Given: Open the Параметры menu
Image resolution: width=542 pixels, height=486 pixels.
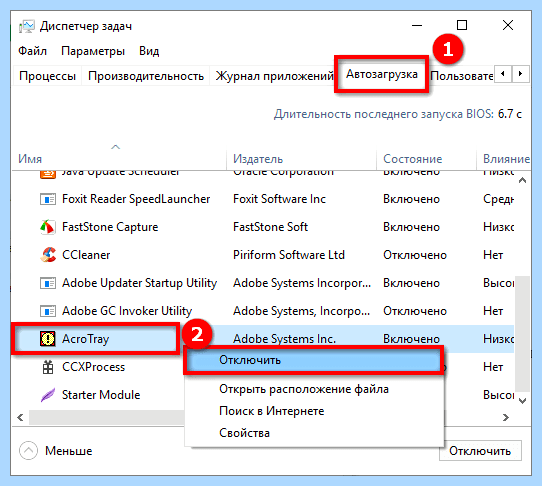Looking at the screenshot, I should pyautogui.click(x=93, y=51).
